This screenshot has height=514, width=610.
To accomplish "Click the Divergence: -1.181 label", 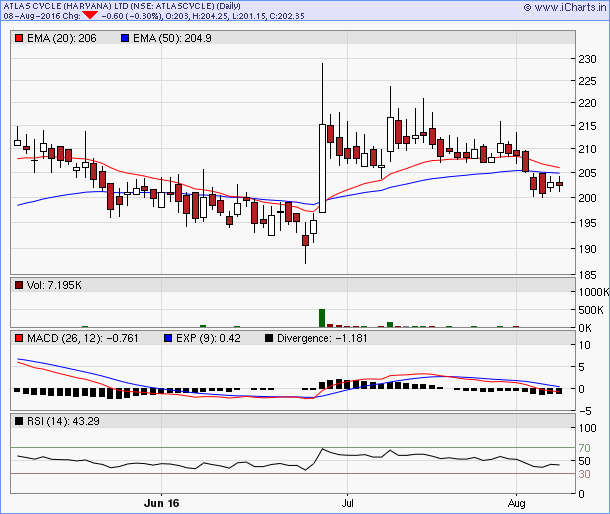I will pyautogui.click(x=322, y=338).
